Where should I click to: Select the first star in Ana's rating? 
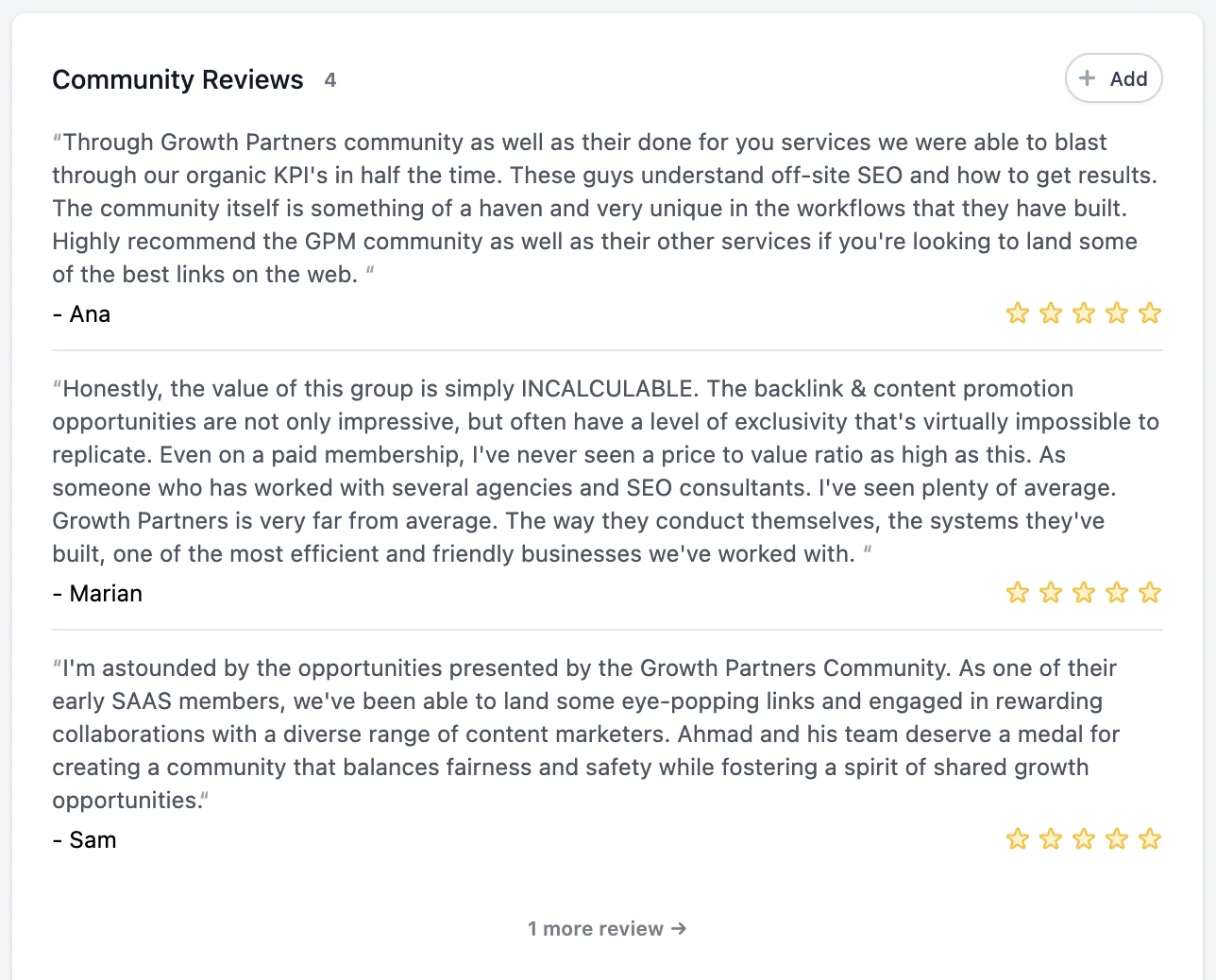pos(1018,313)
